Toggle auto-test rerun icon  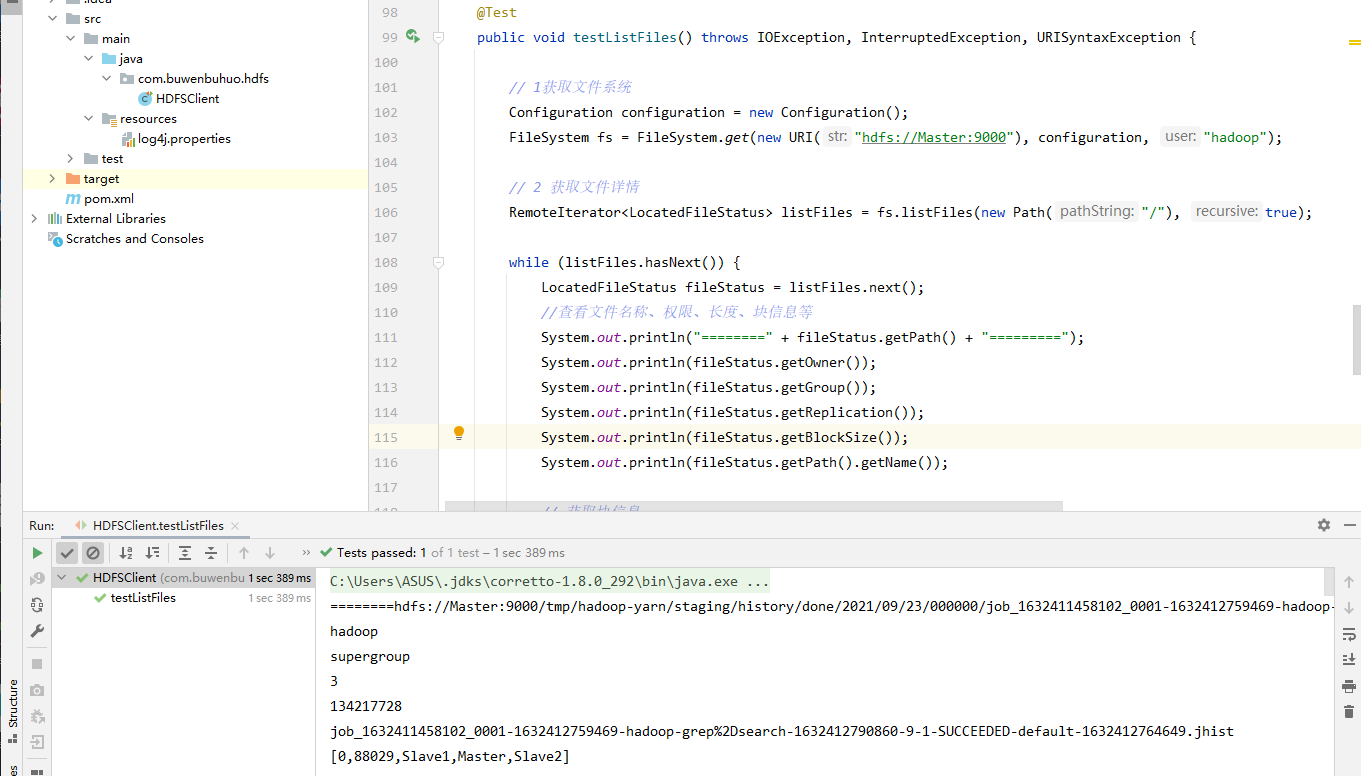pos(37,604)
